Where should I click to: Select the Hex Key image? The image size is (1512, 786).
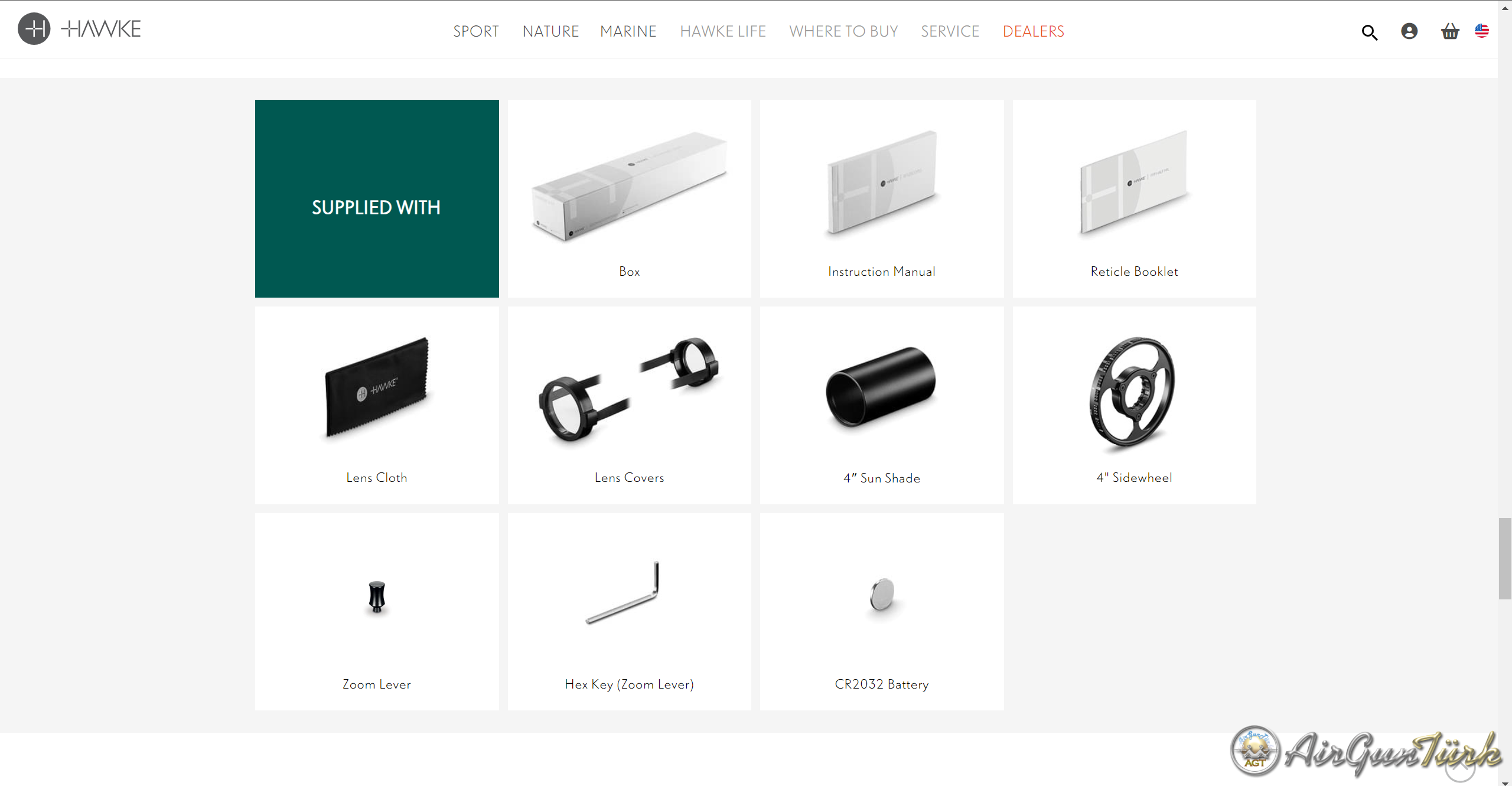click(623, 592)
